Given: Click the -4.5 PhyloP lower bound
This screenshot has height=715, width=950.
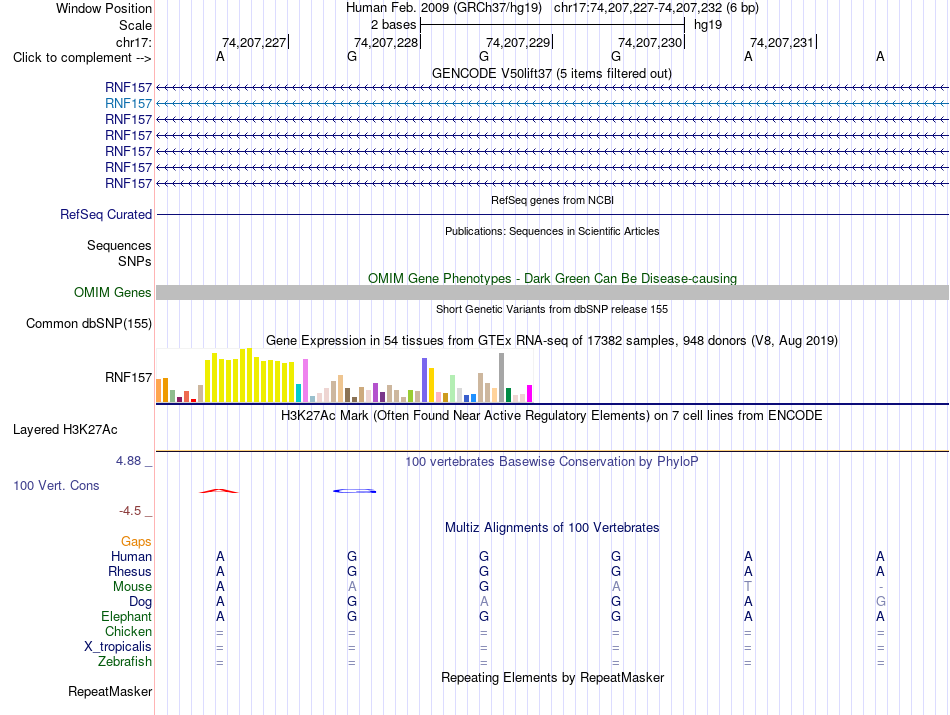Looking at the screenshot, I should click(130, 511).
